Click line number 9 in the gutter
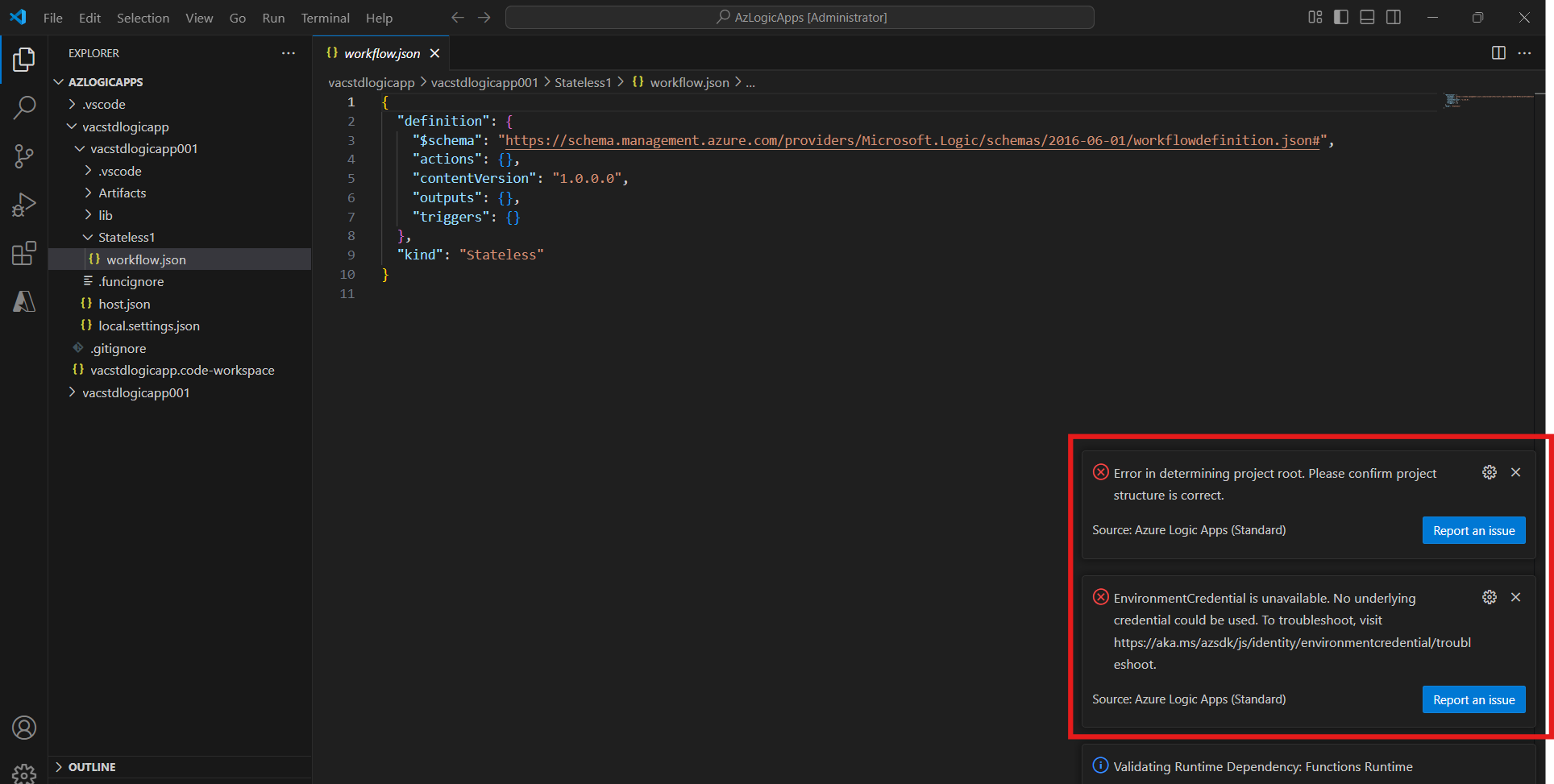The height and width of the screenshot is (784, 1554). point(351,255)
